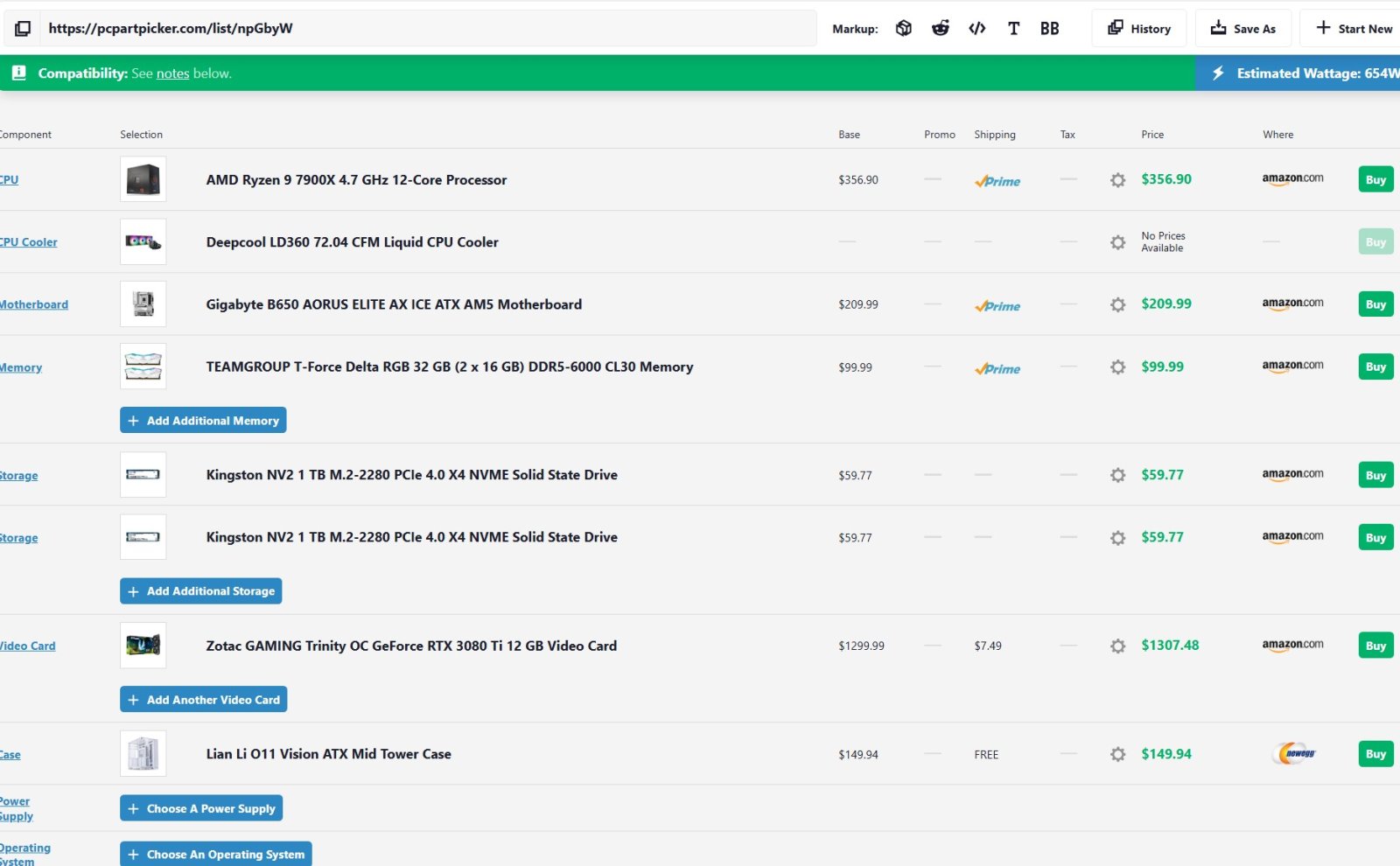Open Zotac video card thumbnail
This screenshot has width=1400, height=866.
click(143, 646)
